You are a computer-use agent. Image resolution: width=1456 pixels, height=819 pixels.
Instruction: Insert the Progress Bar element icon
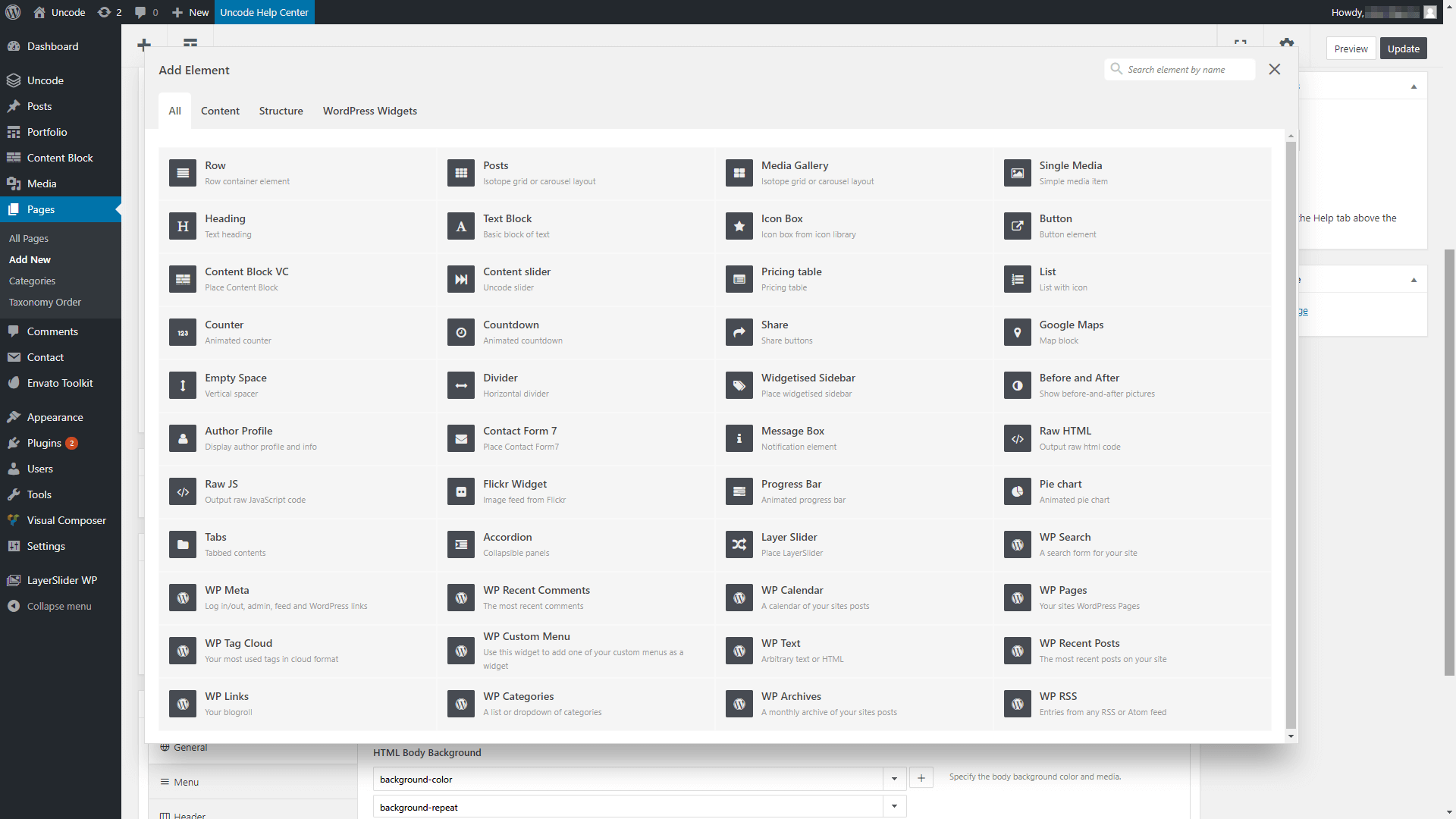click(x=739, y=491)
